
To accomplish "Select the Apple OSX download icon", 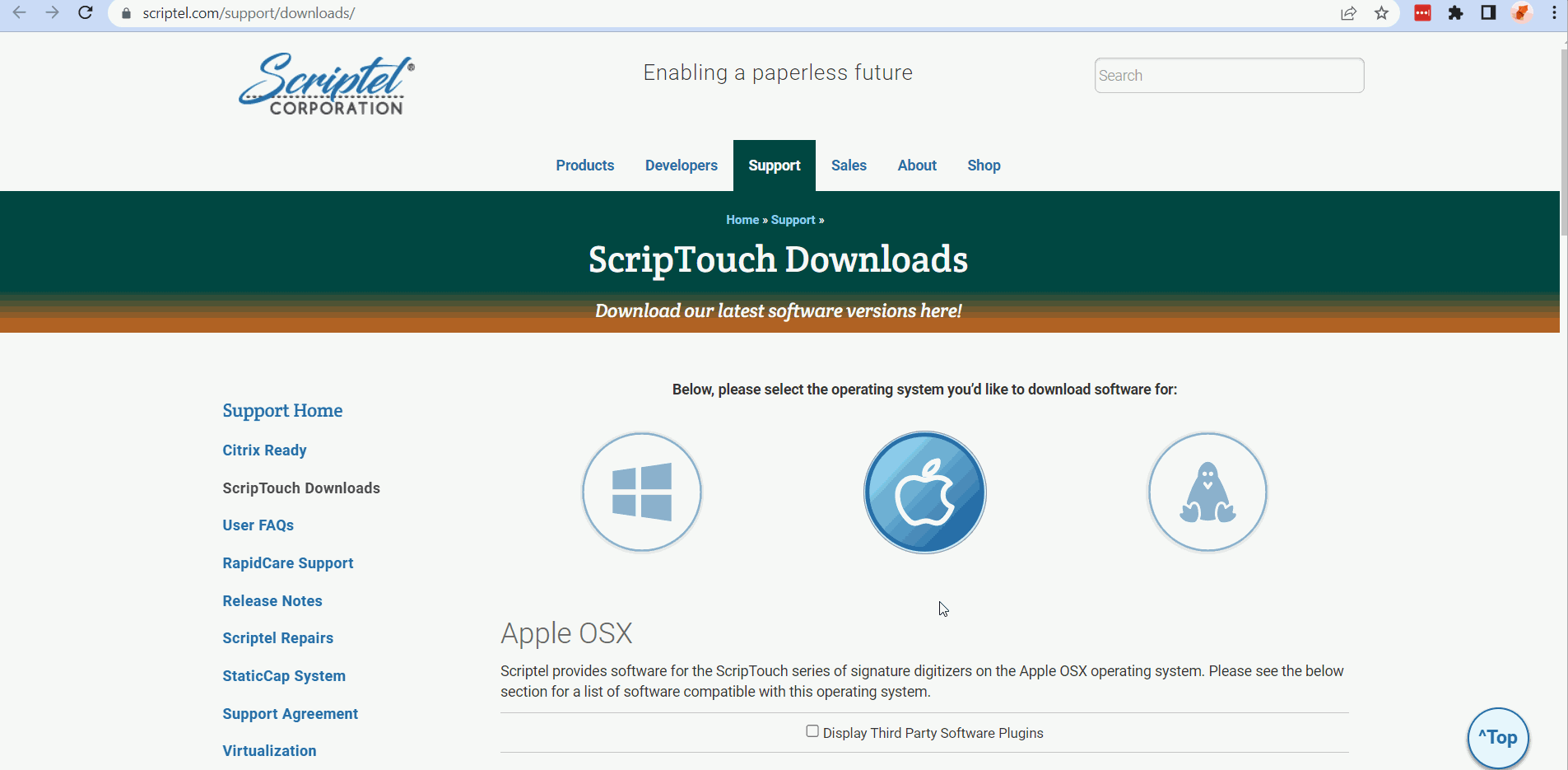I will coord(924,492).
